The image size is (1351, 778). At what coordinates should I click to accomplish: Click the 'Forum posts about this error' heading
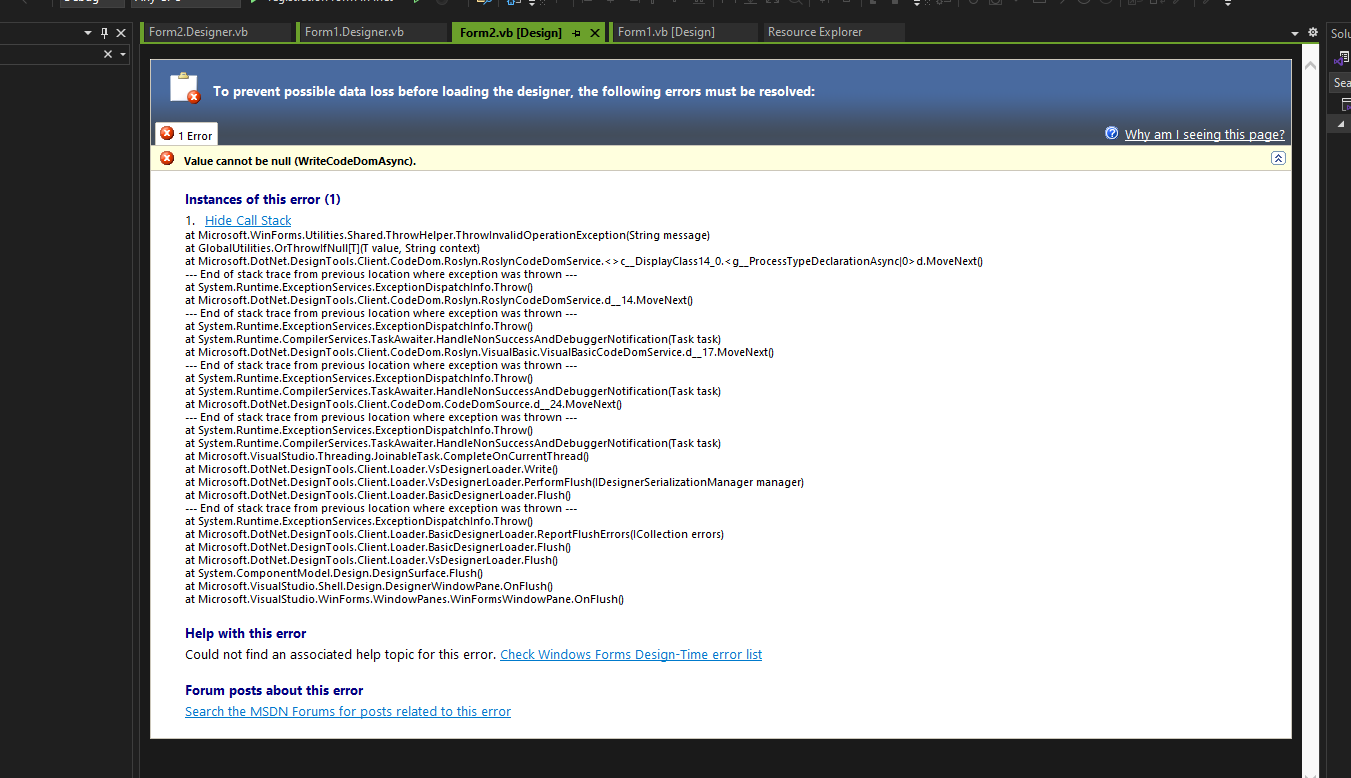point(274,691)
